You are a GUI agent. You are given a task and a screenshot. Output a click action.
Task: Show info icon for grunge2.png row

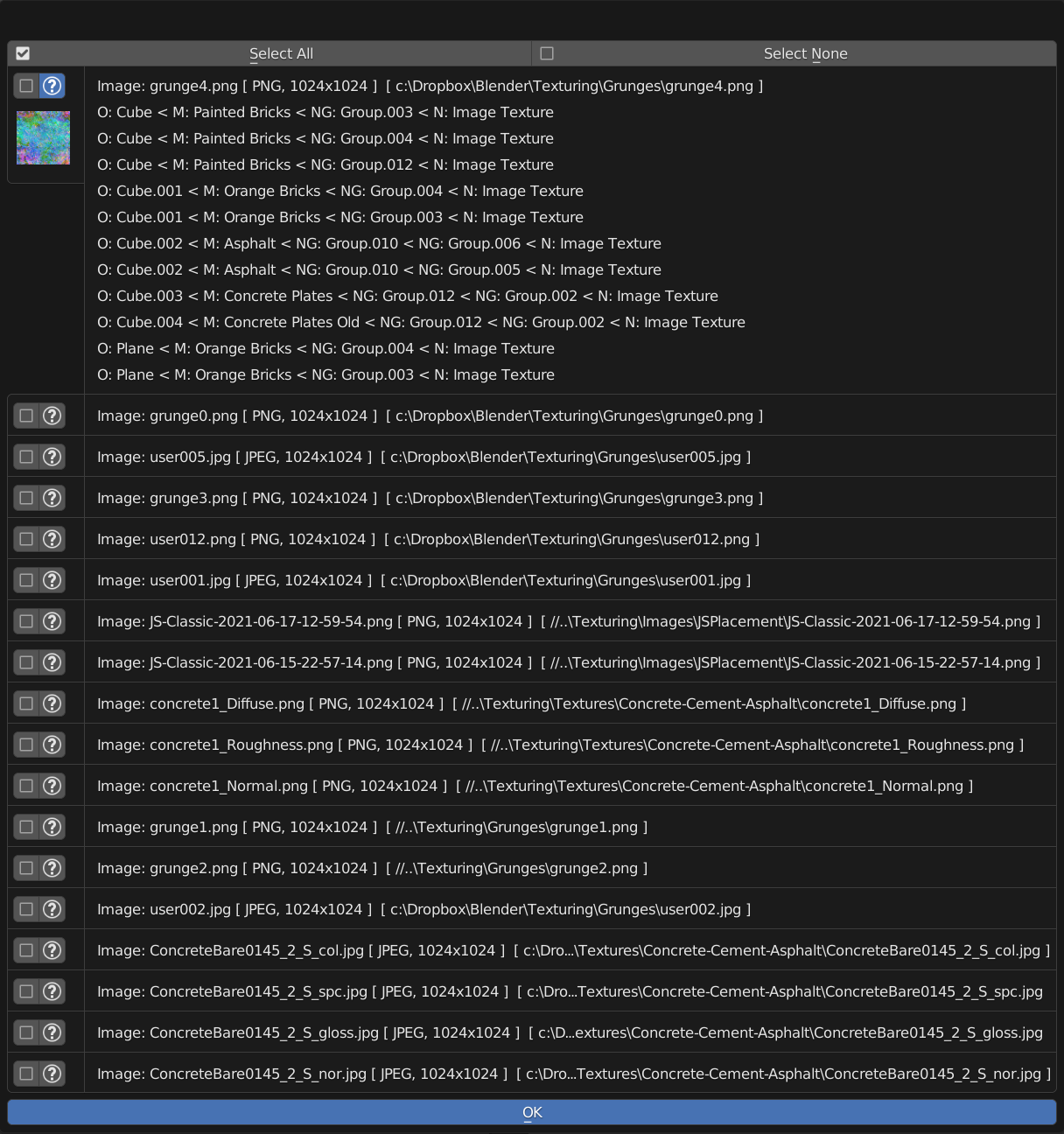click(x=52, y=868)
